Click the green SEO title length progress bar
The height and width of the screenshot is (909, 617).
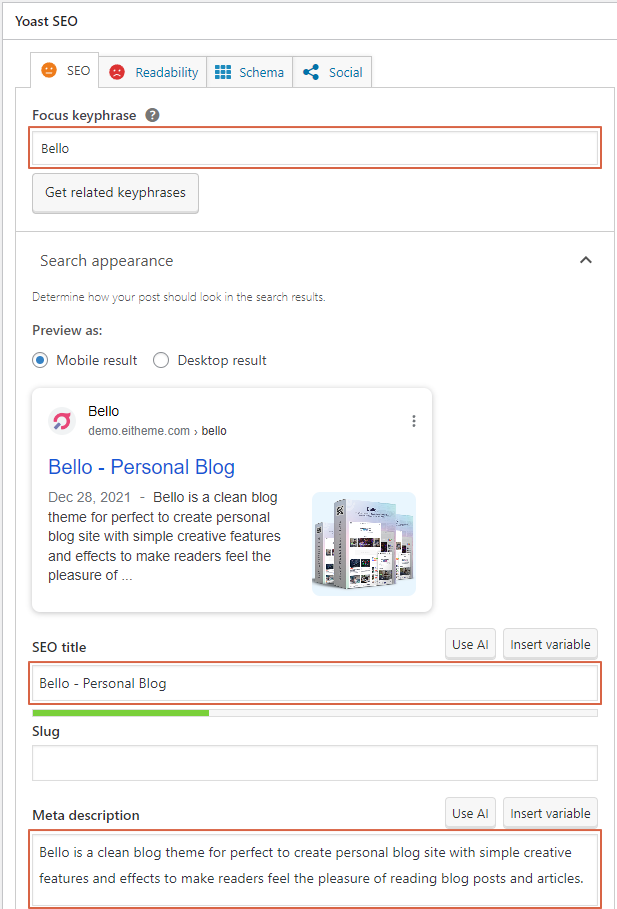[120, 713]
